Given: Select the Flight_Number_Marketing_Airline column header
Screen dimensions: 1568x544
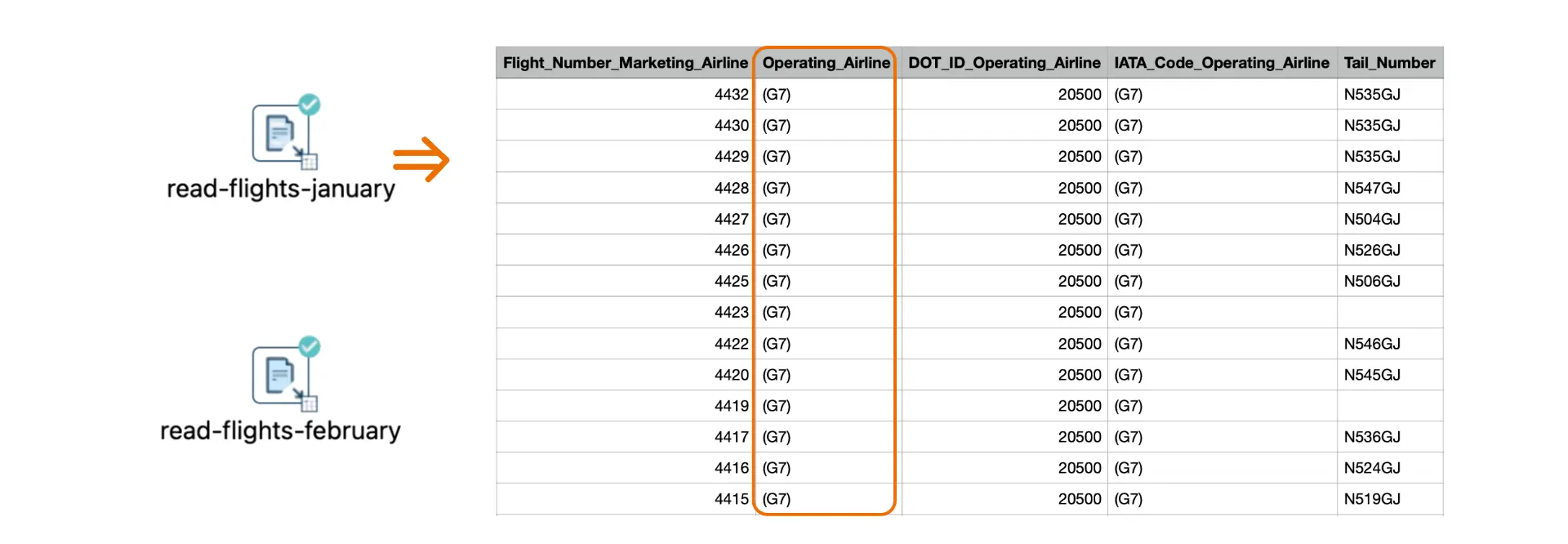Looking at the screenshot, I should 625,63.
